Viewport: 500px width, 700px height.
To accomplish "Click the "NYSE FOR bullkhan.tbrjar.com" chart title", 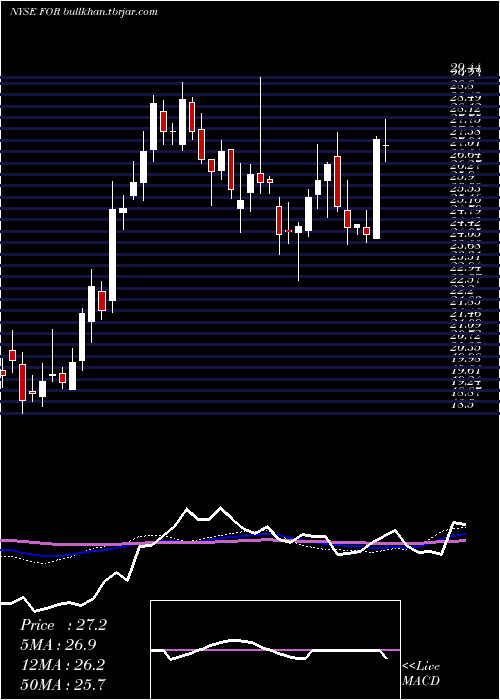I will (83, 12).
